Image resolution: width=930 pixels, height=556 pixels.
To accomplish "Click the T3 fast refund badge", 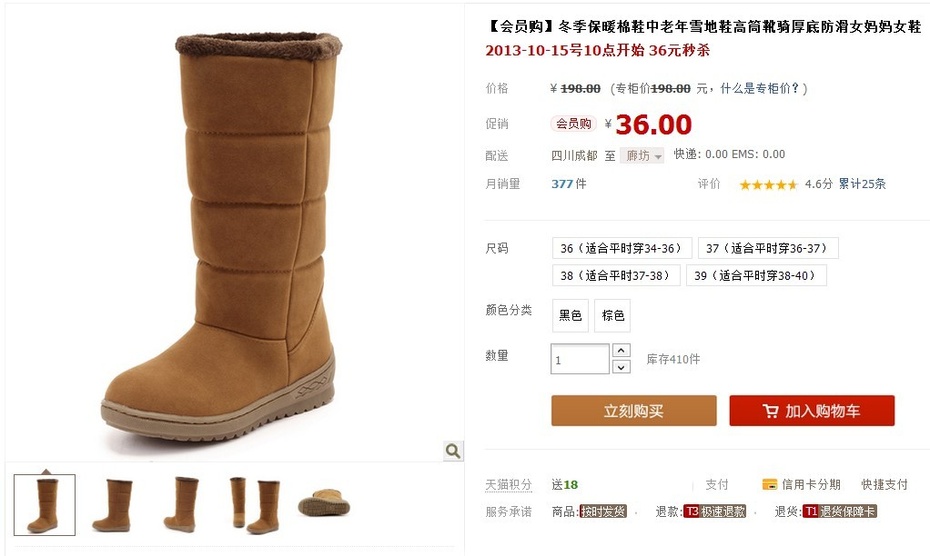I will (714, 511).
